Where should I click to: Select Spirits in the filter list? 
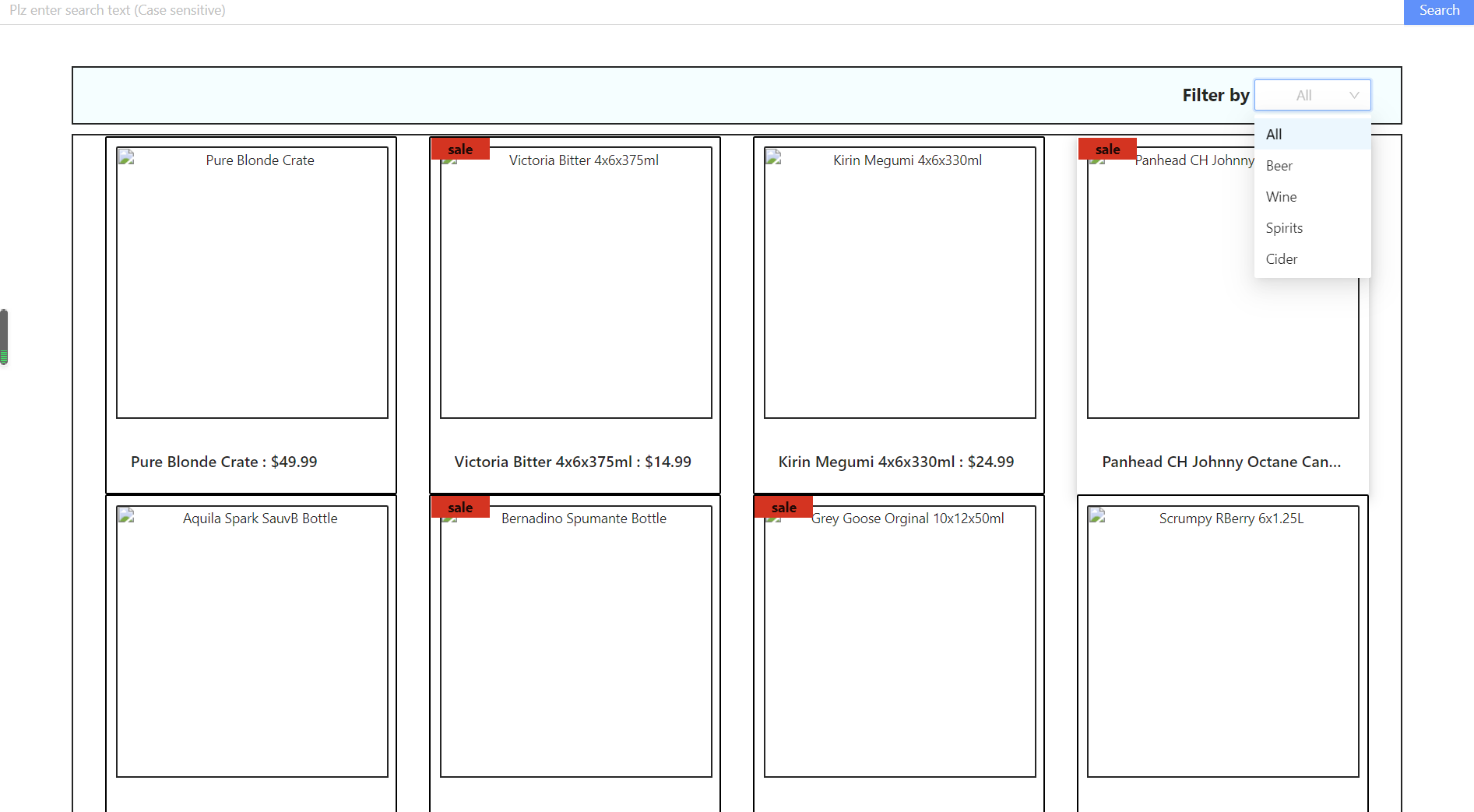click(x=1312, y=227)
